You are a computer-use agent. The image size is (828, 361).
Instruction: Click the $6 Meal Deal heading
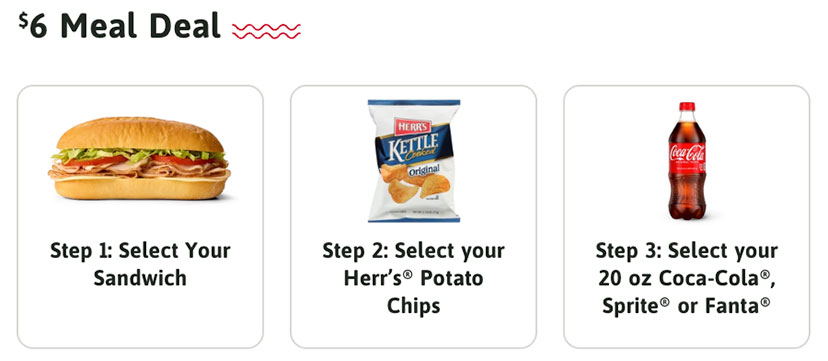120,26
